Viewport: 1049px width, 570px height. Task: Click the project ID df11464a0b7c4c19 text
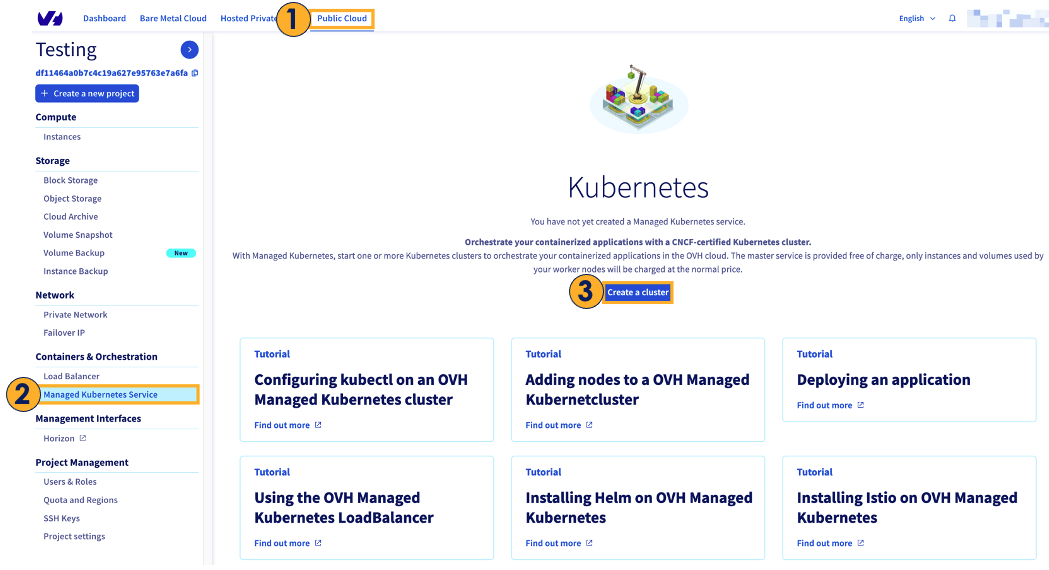coord(112,73)
